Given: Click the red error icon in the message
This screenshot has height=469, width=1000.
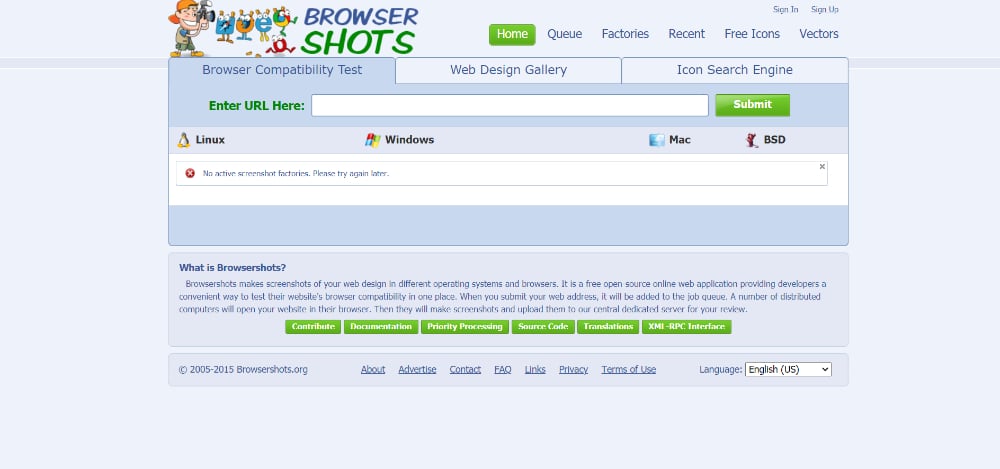Looking at the screenshot, I should [x=190, y=173].
